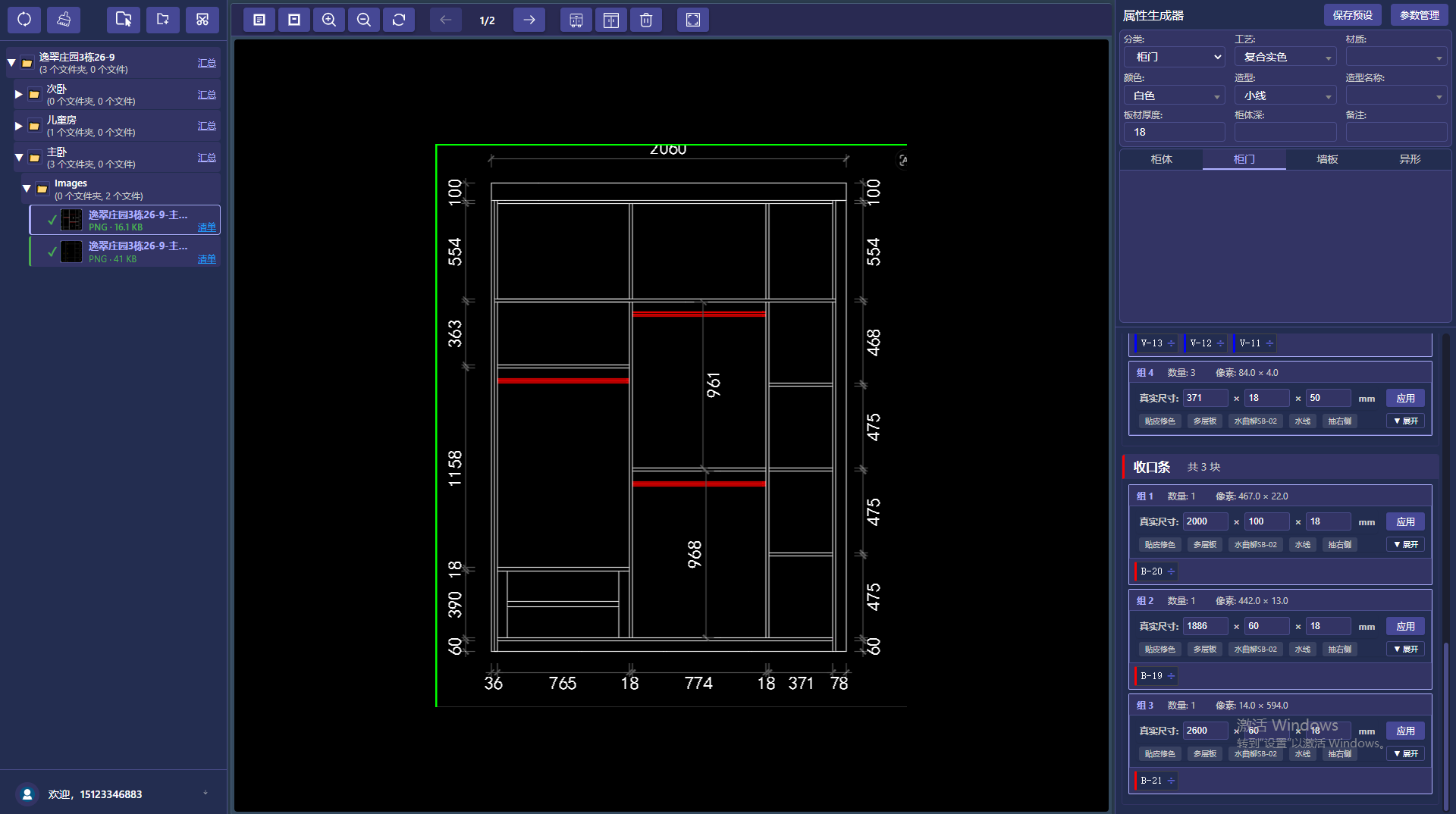Toggle the 贴皮修色 tag in 收口条 组 3
The image size is (1456, 814).
[1159, 753]
